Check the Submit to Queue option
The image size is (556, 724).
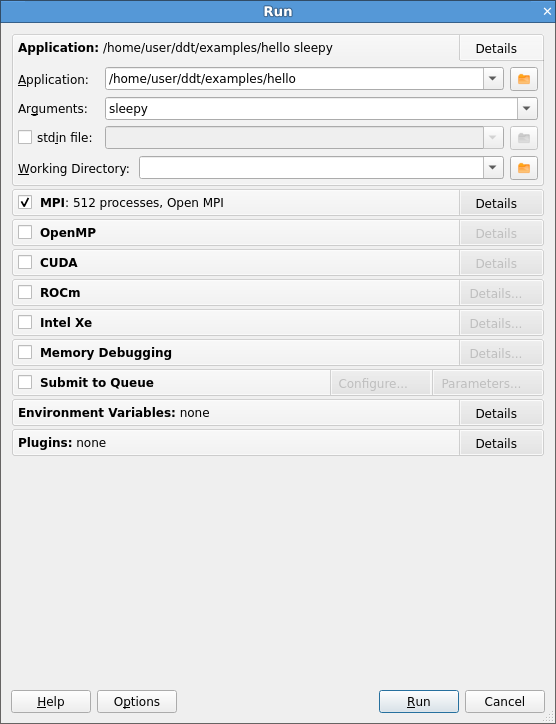[x=25, y=382]
